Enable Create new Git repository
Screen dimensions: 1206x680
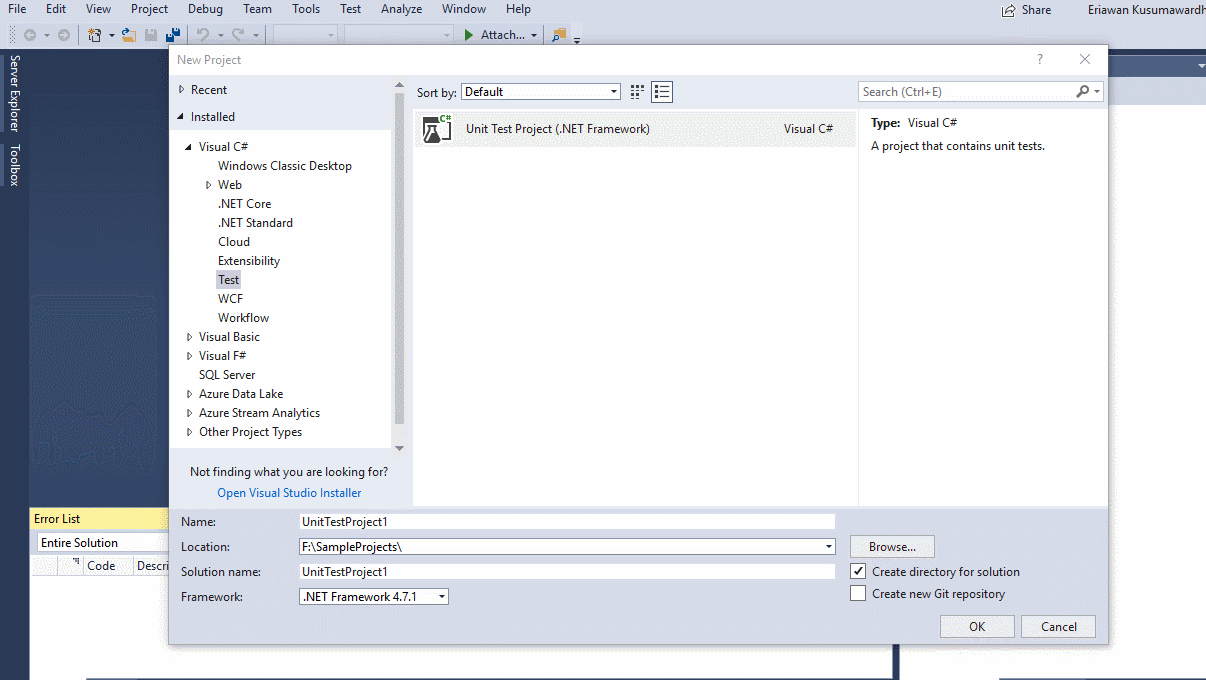857,592
